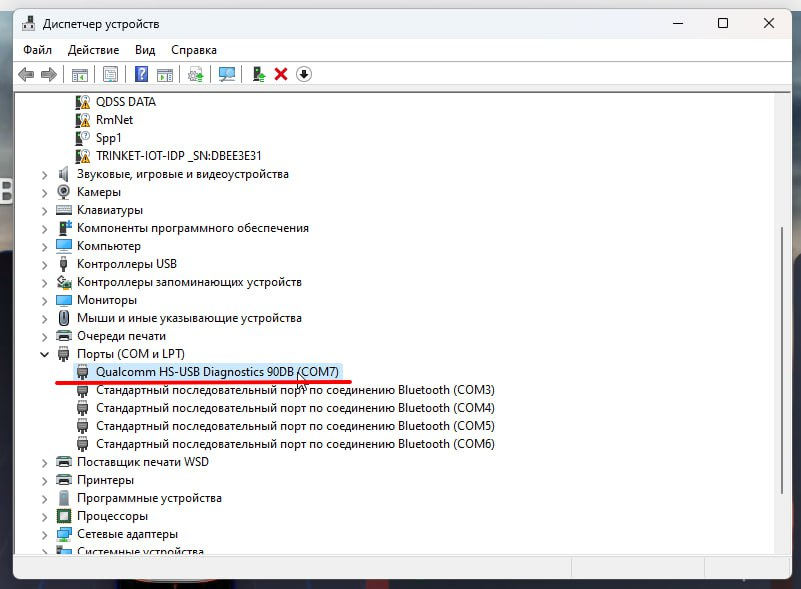Click the network icon beside Сетевые адаптеры
The image size is (801, 589).
tap(64, 534)
